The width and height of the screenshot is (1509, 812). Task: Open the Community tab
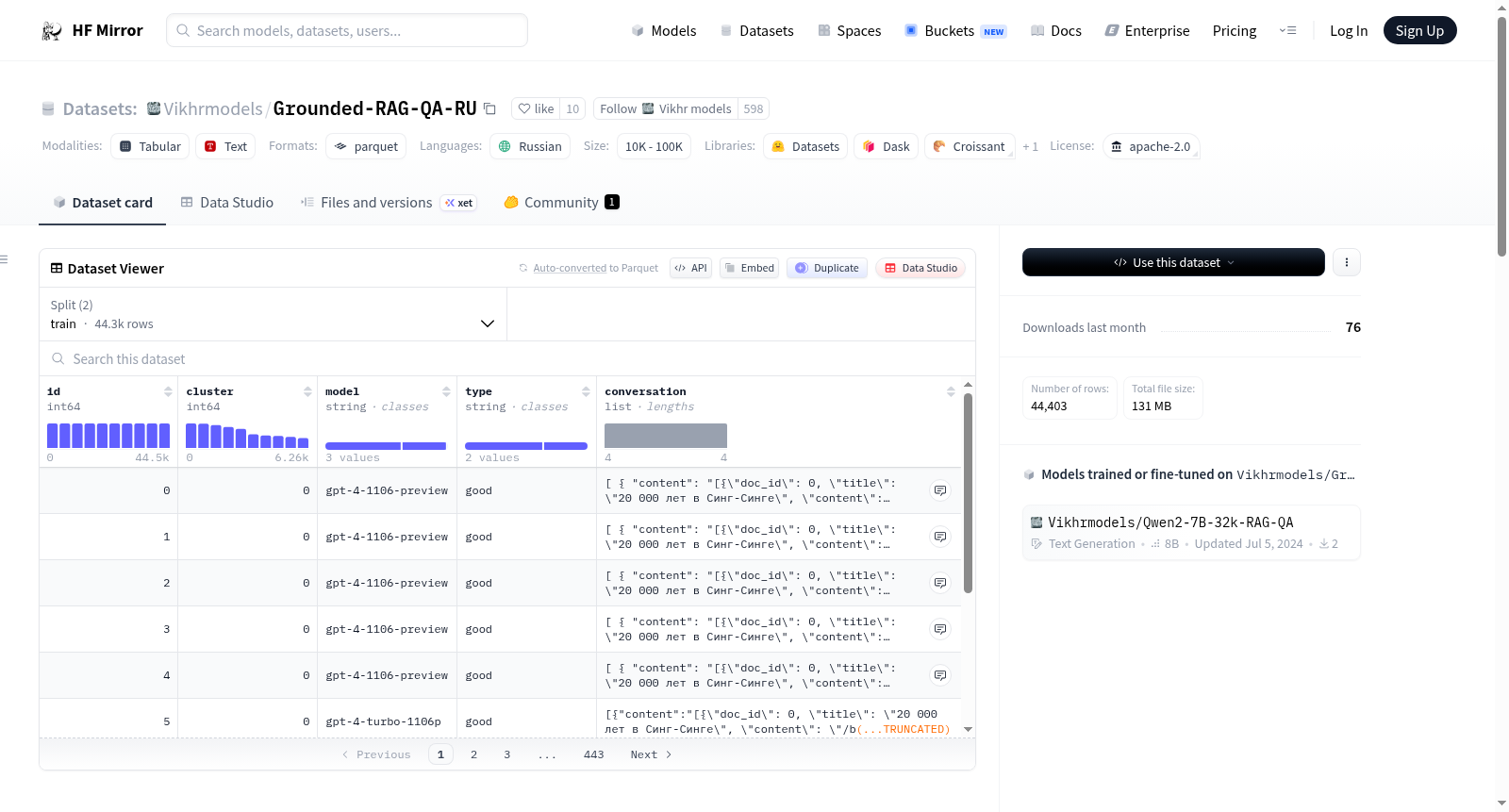(x=561, y=203)
